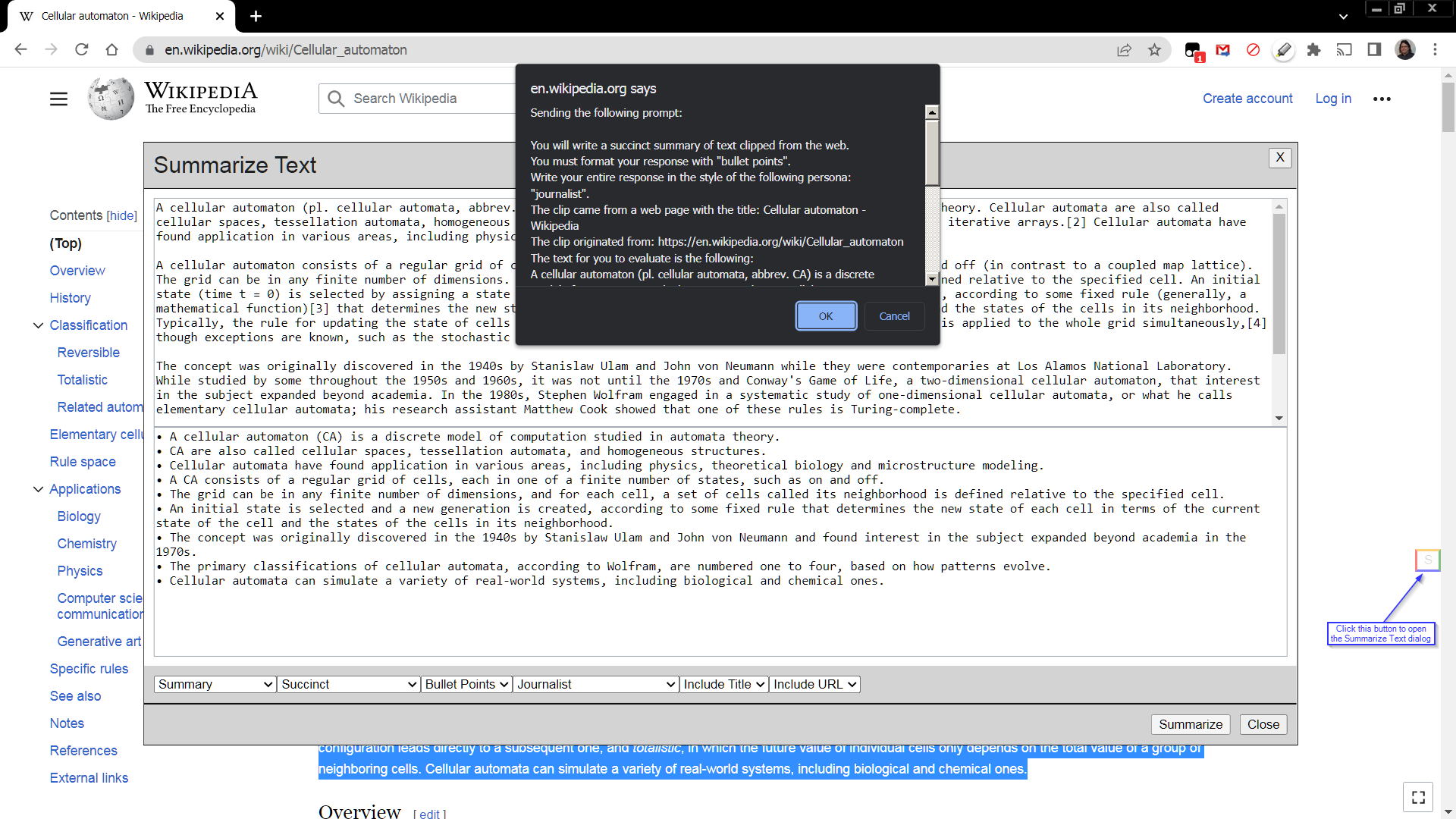Bookmark this page with the star icon
This screenshot has height=819, width=1456.
click(1154, 50)
